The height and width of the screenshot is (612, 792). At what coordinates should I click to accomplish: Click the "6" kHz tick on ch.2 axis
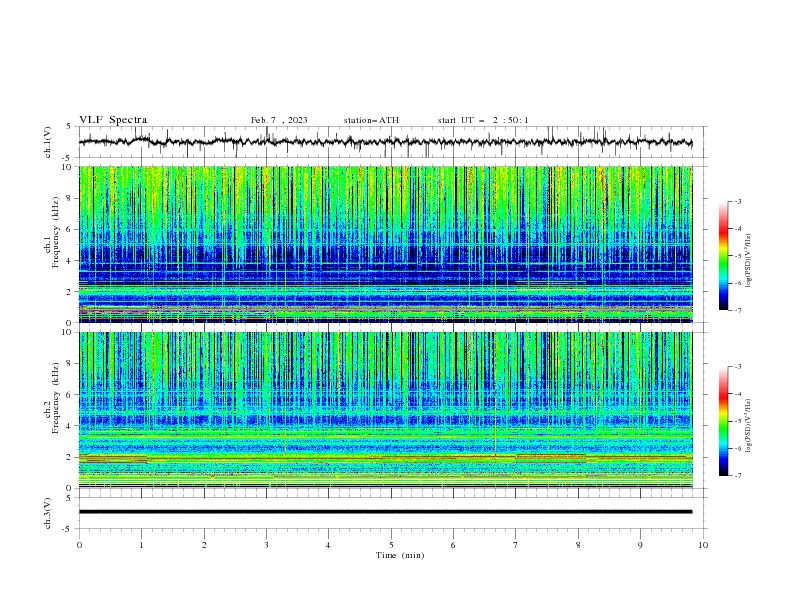[x=70, y=395]
